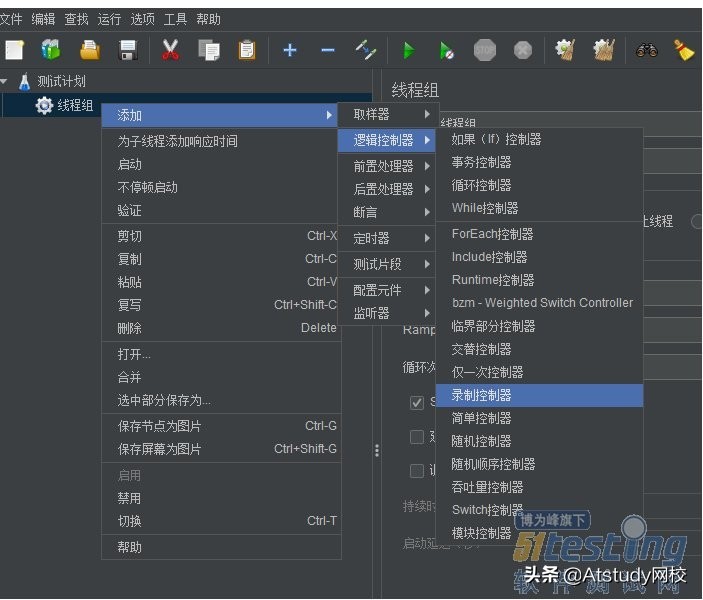703x600 pixels.
Task: Click the Cut scissors icon
Action: 170,50
